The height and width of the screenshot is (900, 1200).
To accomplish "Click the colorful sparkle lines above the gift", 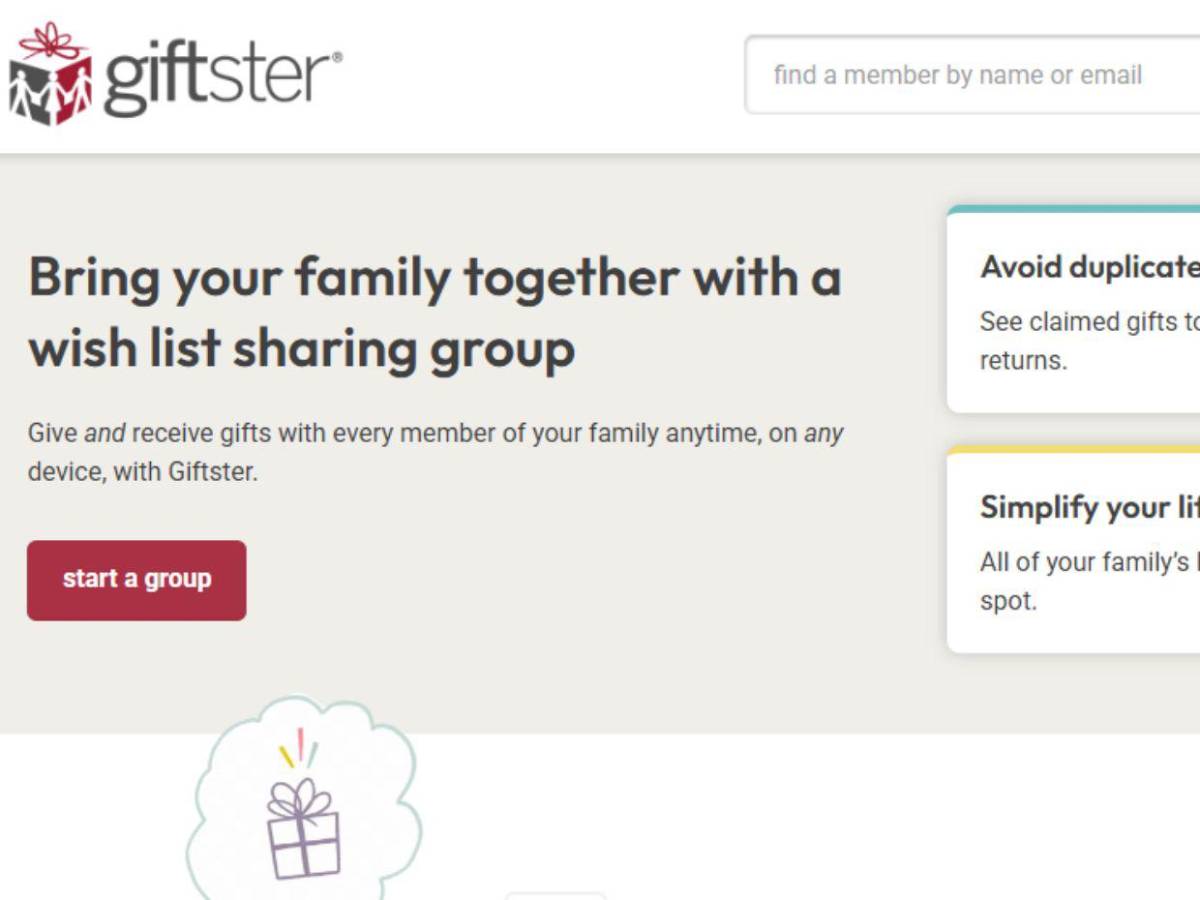I will 297,748.
